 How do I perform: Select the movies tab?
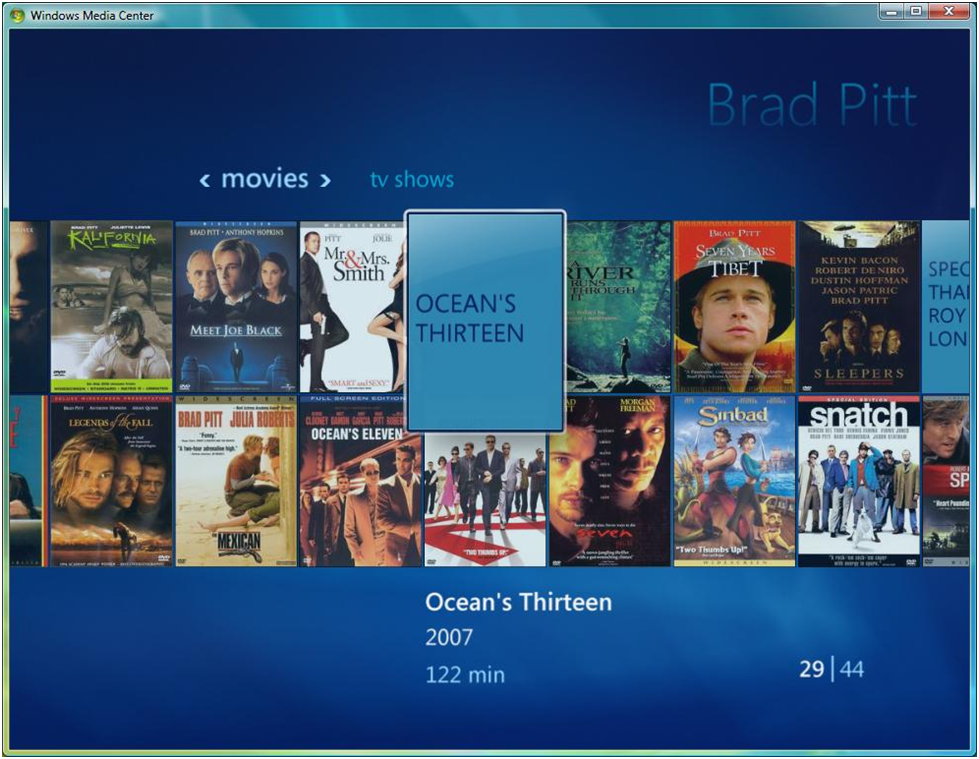[x=265, y=179]
